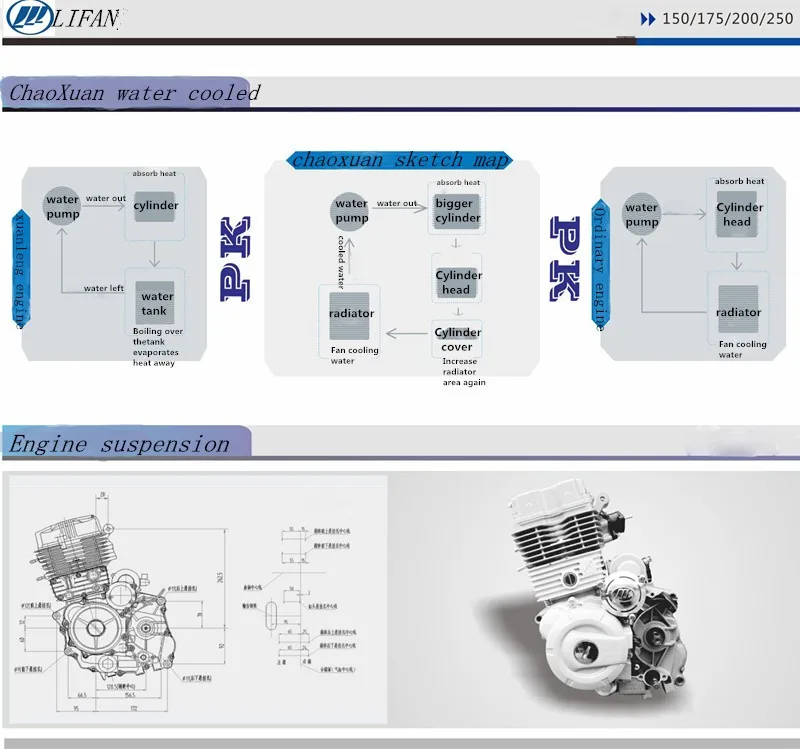This screenshot has width=800, height=749.
Task: Click the Boiling over thetank evaporates text
Action: click(157, 347)
